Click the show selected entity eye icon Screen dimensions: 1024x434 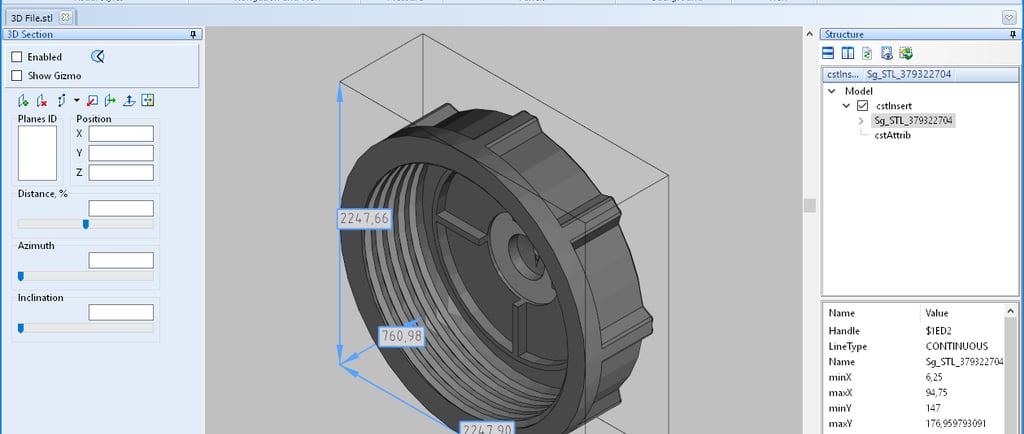(x=887, y=54)
